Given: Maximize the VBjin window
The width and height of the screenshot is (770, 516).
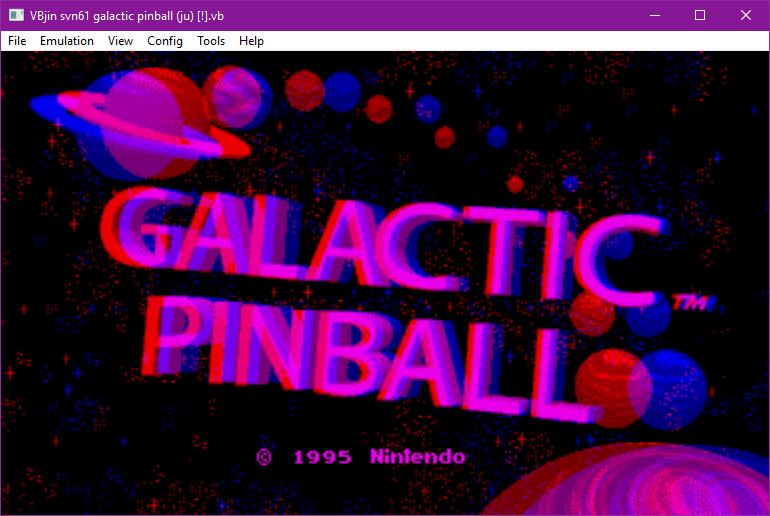Looking at the screenshot, I should 700,15.
